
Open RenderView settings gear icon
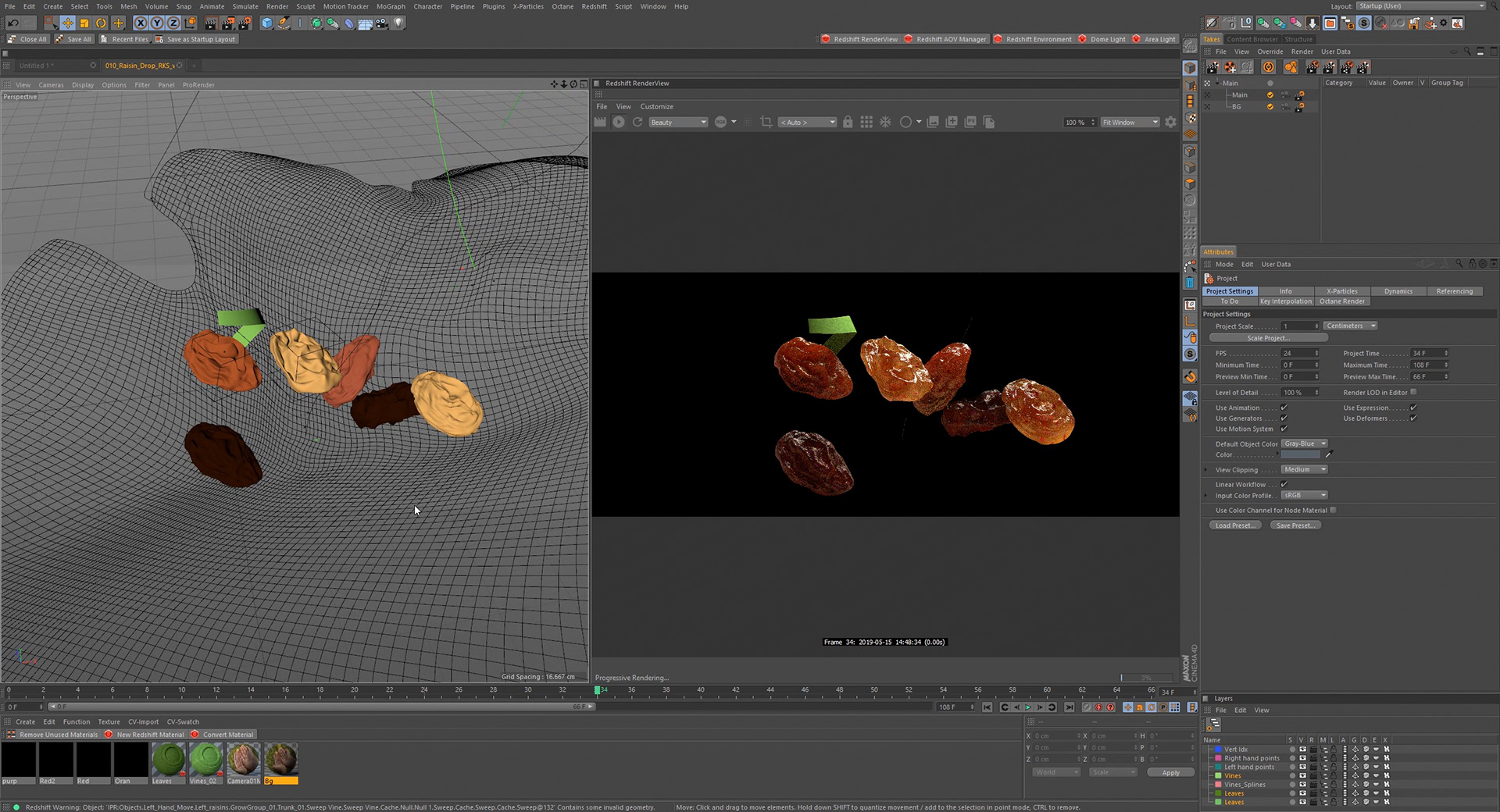pos(1170,122)
